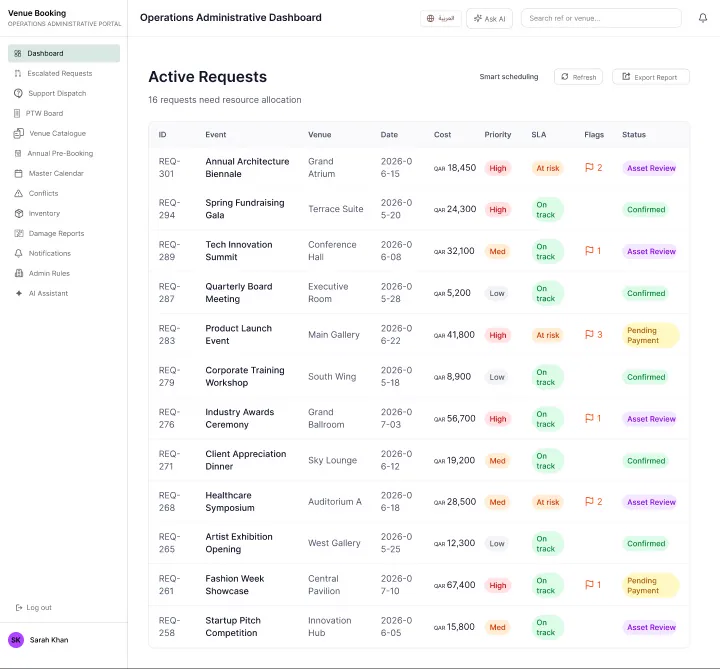Select the Annual Architecture Biennale event
The height and width of the screenshot is (669, 720).
[x=247, y=168]
